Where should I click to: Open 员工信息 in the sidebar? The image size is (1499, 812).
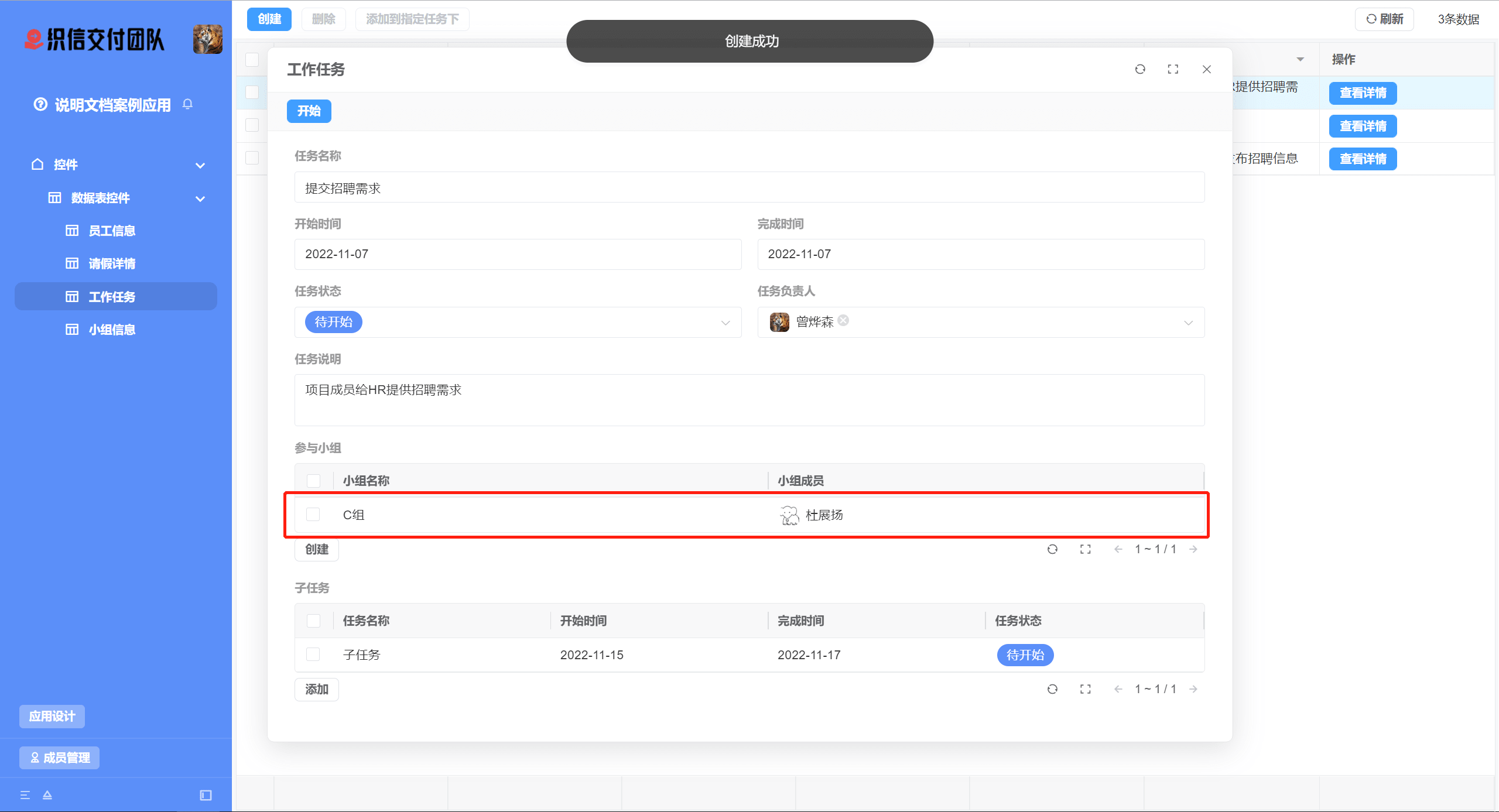point(112,231)
